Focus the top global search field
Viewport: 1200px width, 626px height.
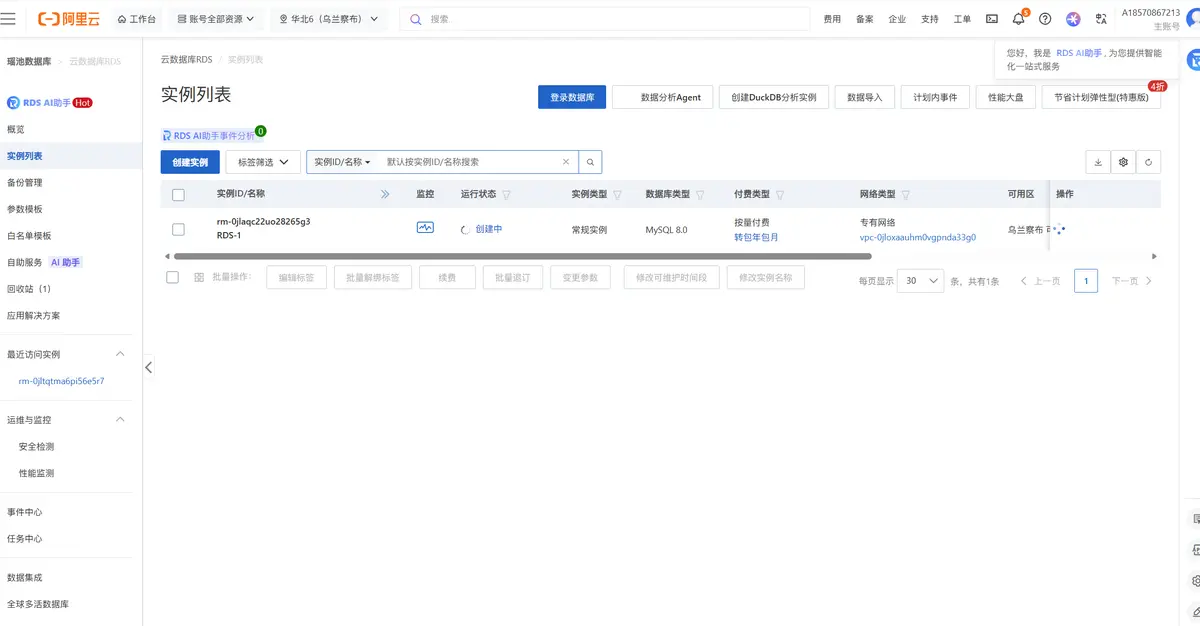click(605, 19)
